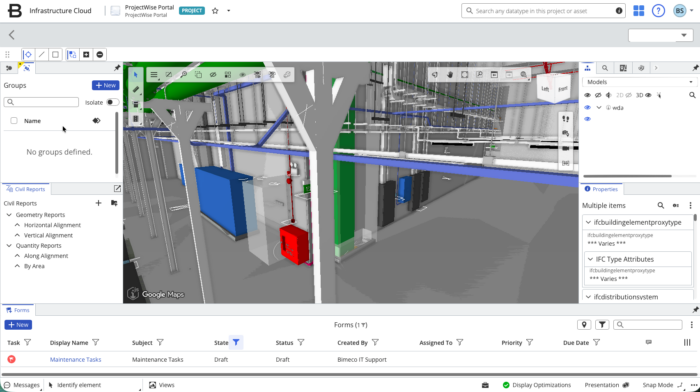The height and width of the screenshot is (392, 700).
Task: Open the empty dropdown in the gray bar
Action: click(x=661, y=35)
